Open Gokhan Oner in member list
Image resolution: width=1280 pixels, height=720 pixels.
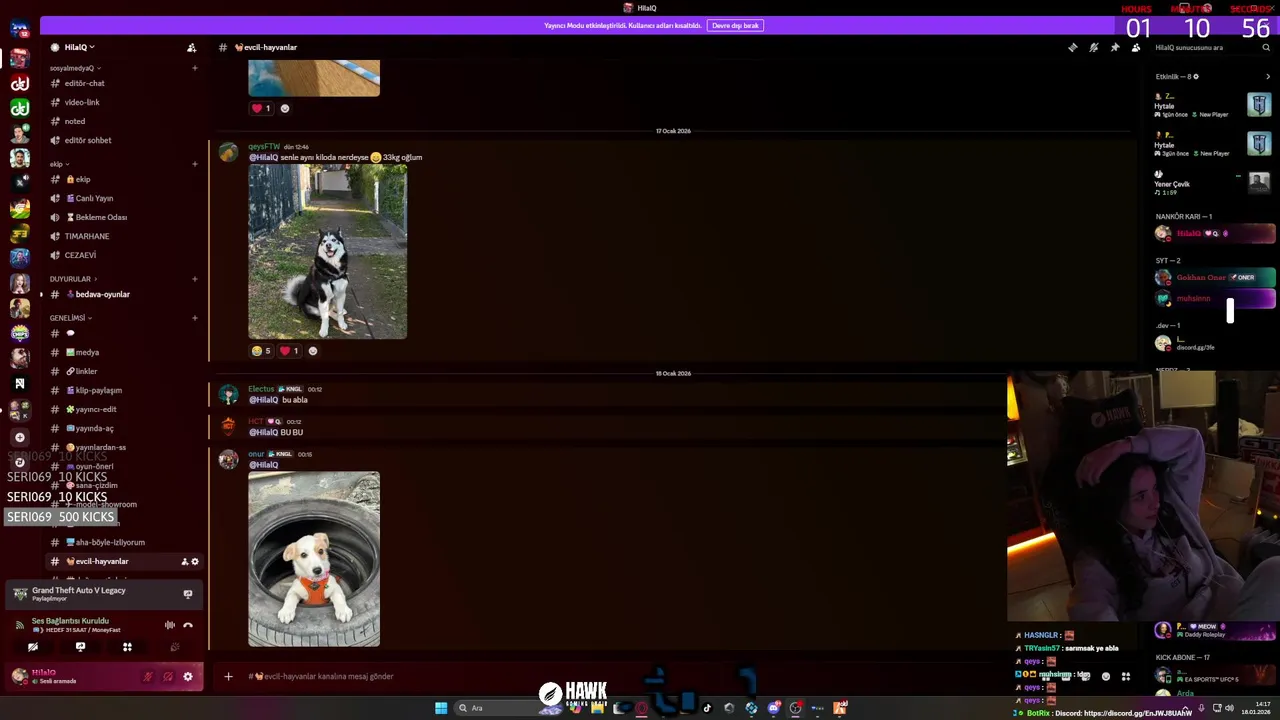(x=1214, y=278)
